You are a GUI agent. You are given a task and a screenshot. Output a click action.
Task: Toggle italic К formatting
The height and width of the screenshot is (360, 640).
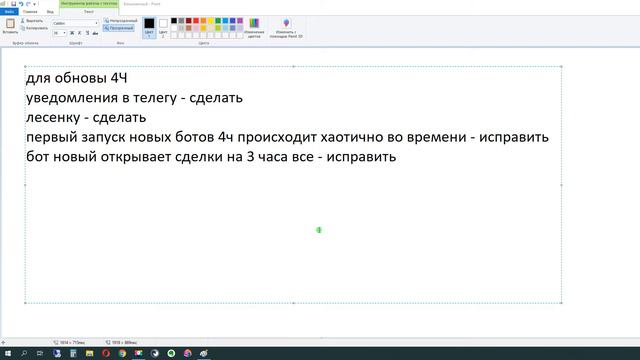[80, 33]
